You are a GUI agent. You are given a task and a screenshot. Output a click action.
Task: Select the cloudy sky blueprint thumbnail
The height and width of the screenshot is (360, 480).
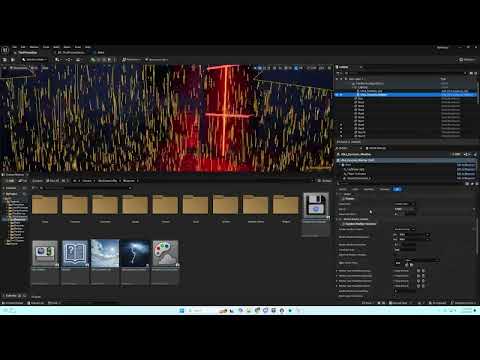(105, 253)
